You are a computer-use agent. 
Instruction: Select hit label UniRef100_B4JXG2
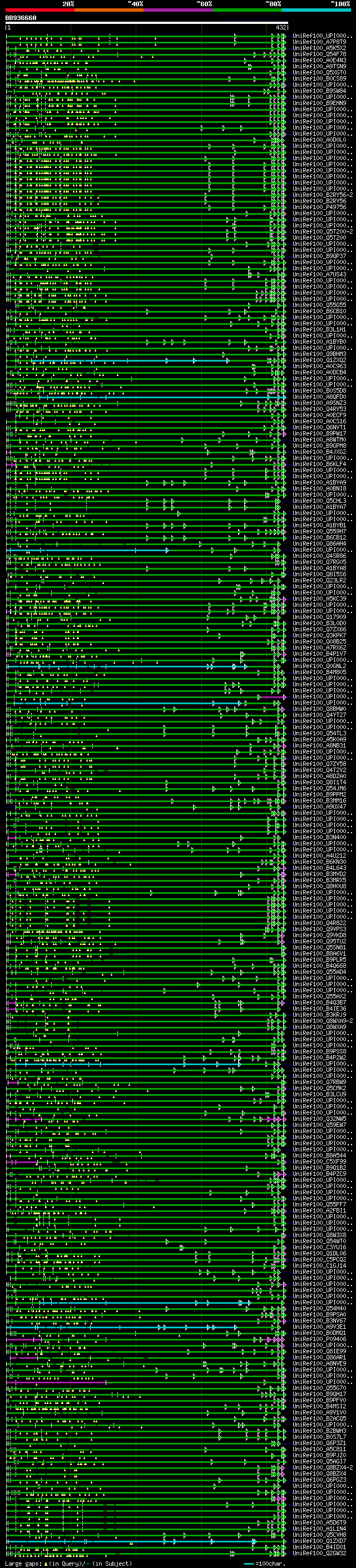pyautogui.click(x=319, y=452)
